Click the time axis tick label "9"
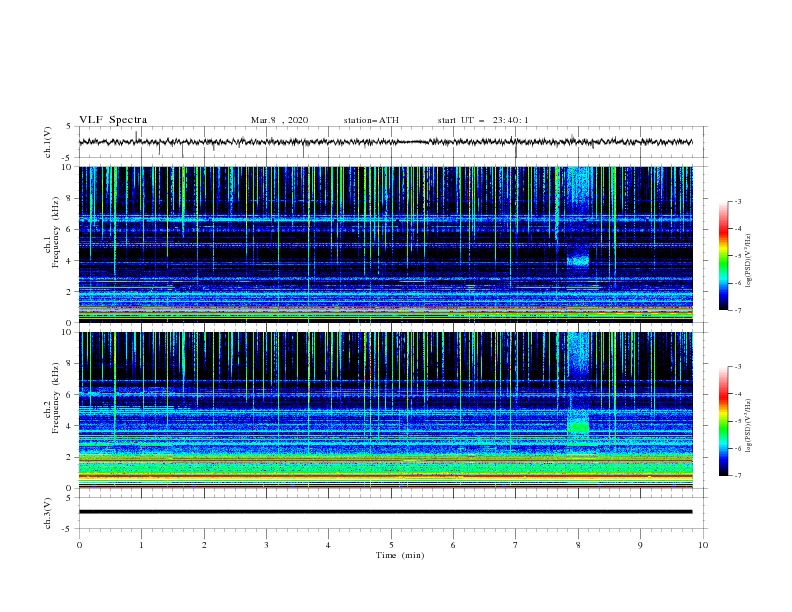Screen dimensions: 792x612 pos(640,545)
